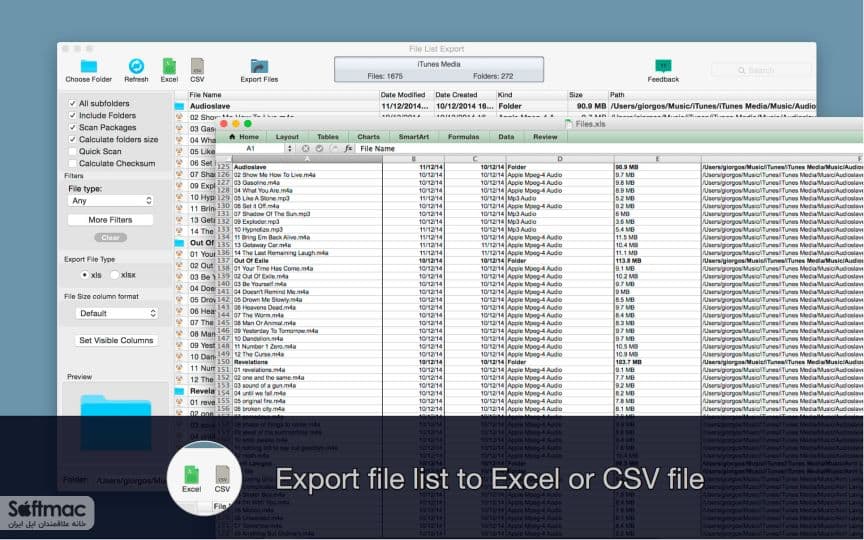Click the folder icon beside the Audioslave row
This screenshot has height=540, width=864.
click(x=180, y=106)
